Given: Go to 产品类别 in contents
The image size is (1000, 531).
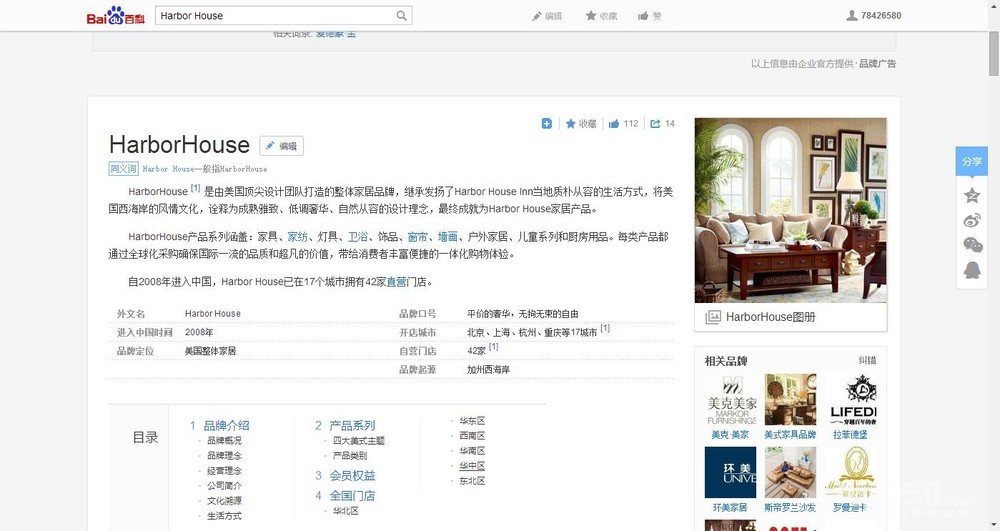Looking at the screenshot, I should [349, 456].
